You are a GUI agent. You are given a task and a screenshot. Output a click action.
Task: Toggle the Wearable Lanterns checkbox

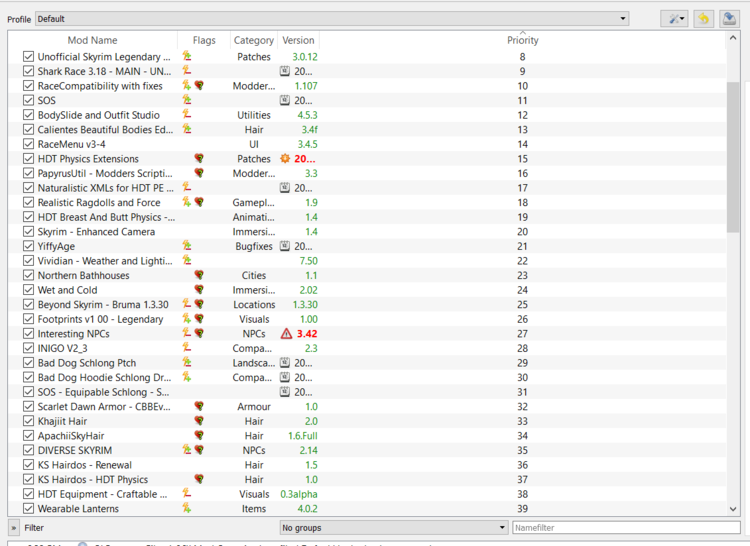tap(28, 509)
